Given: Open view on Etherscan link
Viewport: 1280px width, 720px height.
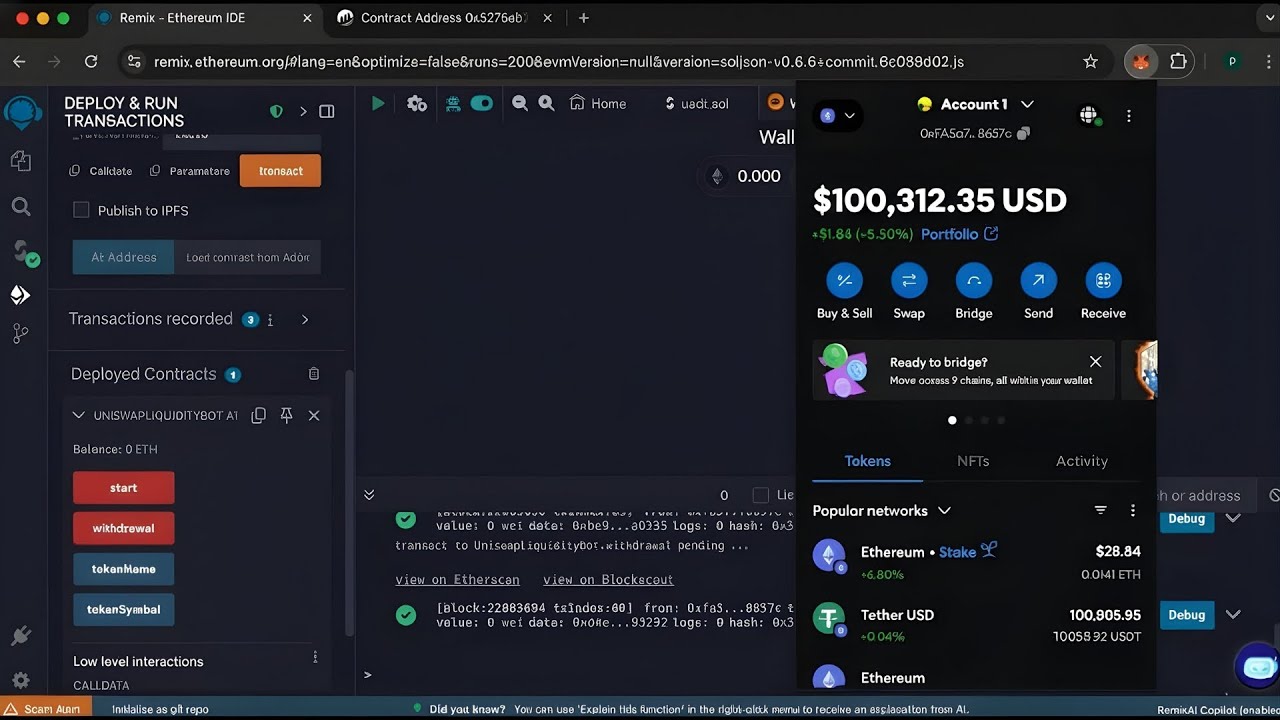Looking at the screenshot, I should click(457, 579).
